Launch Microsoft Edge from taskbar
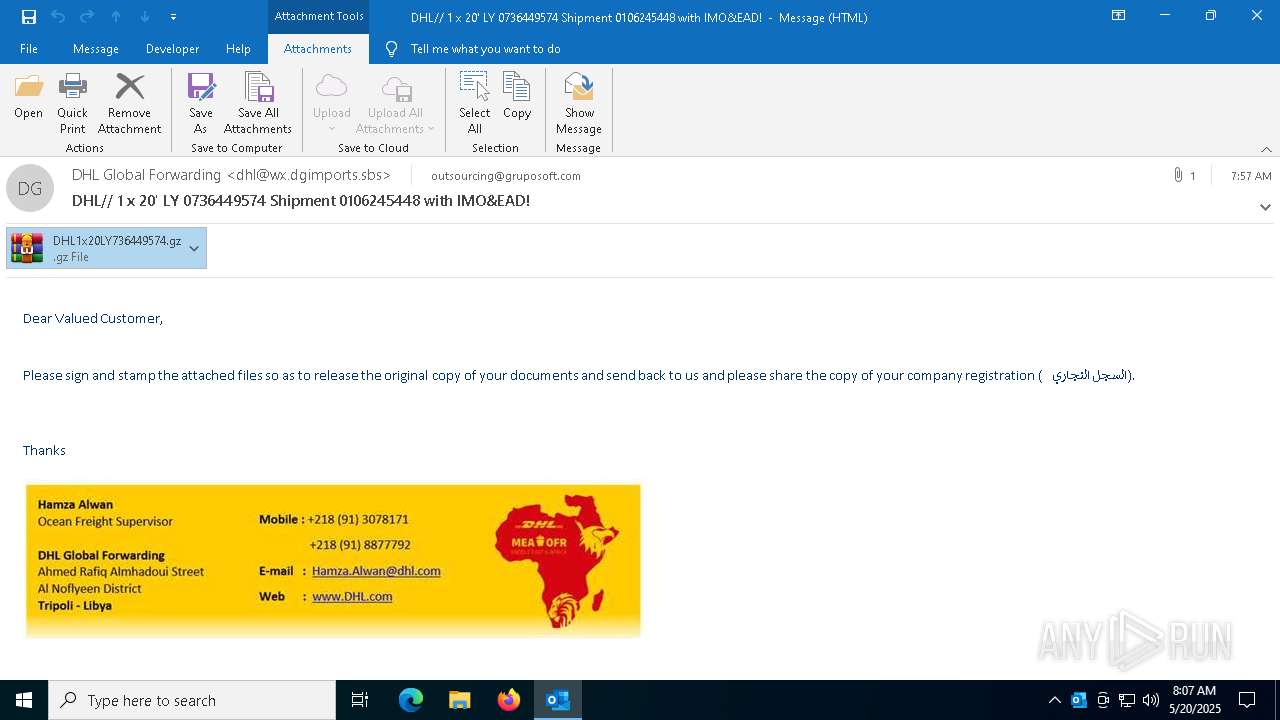Image resolution: width=1280 pixels, height=720 pixels. click(411, 700)
